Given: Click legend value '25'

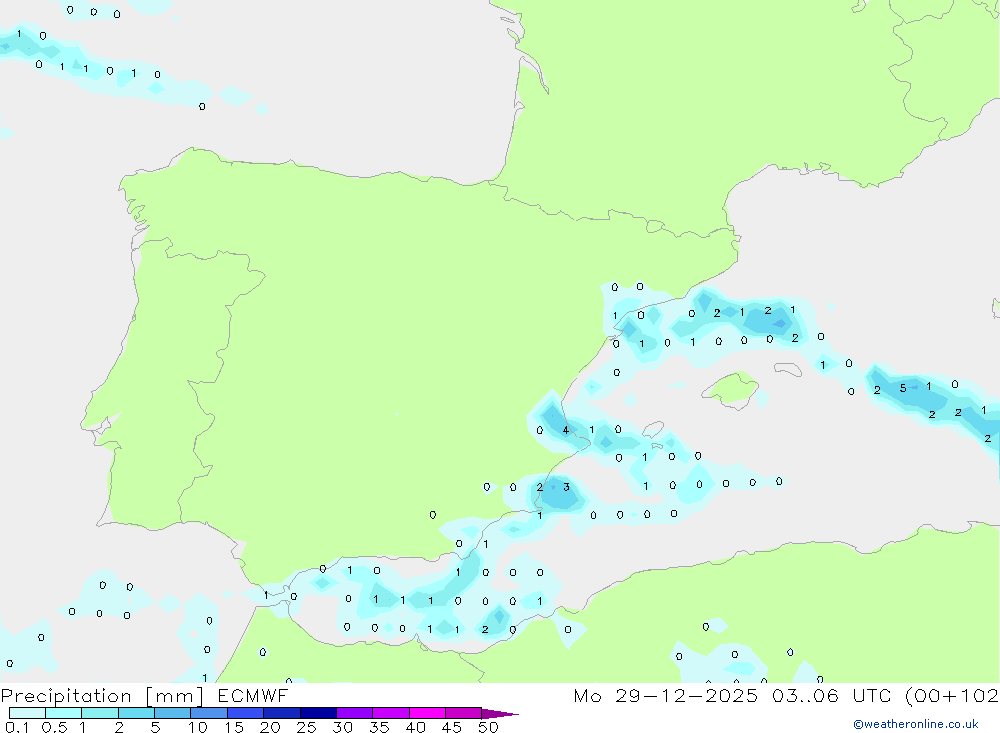Looking at the screenshot, I should click(x=306, y=727).
